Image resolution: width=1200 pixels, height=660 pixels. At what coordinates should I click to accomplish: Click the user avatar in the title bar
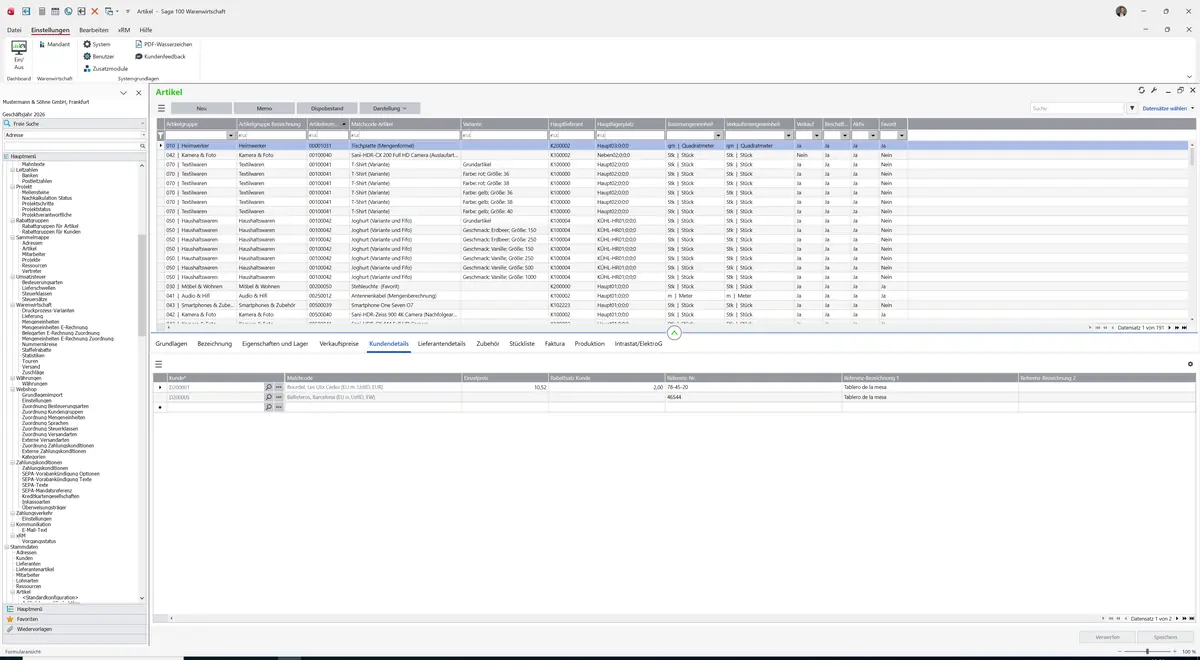pyautogui.click(x=1121, y=11)
